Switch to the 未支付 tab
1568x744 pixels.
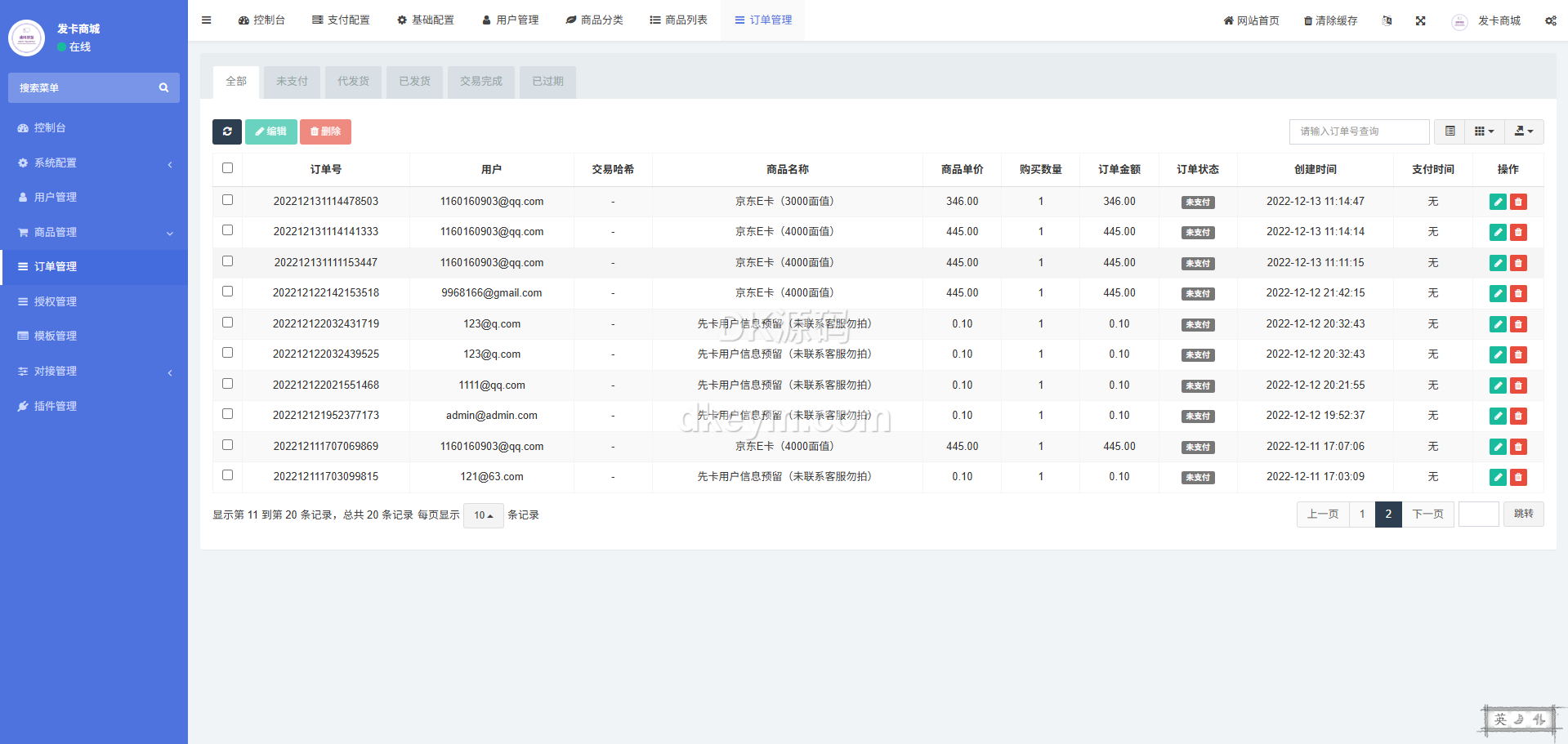click(292, 82)
